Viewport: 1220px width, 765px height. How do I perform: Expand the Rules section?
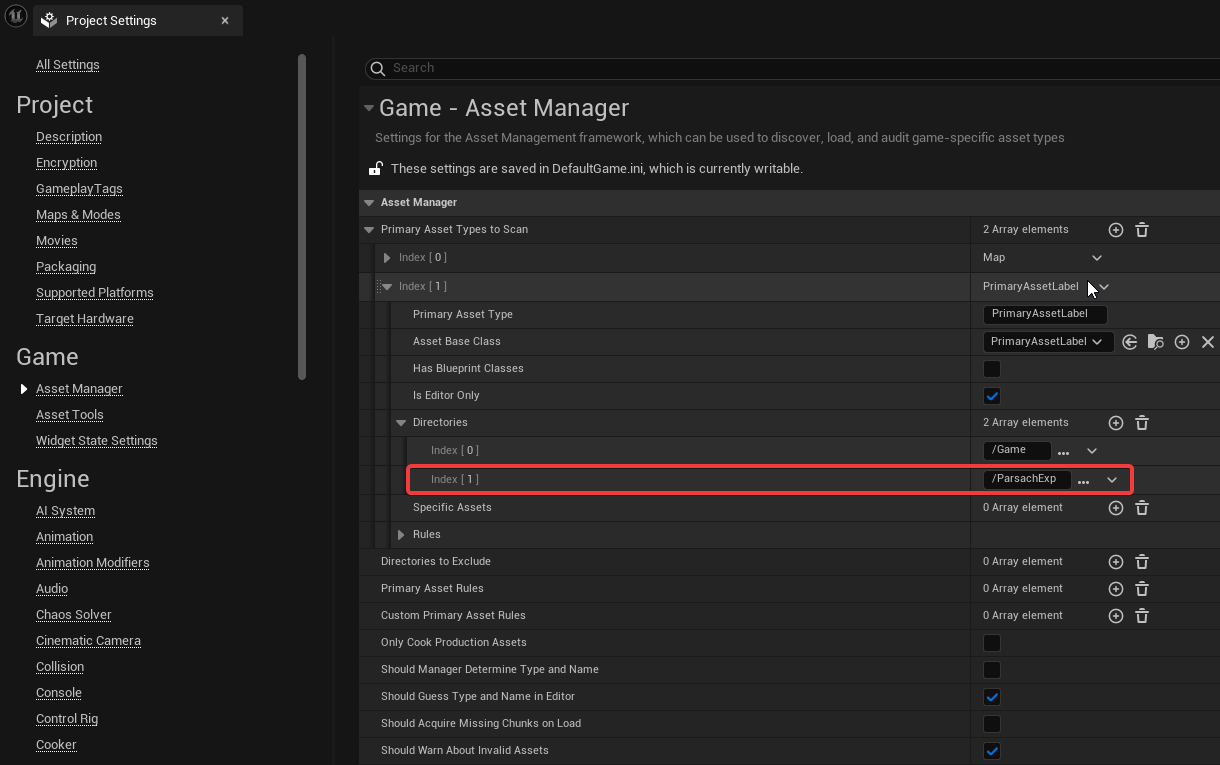coord(401,535)
